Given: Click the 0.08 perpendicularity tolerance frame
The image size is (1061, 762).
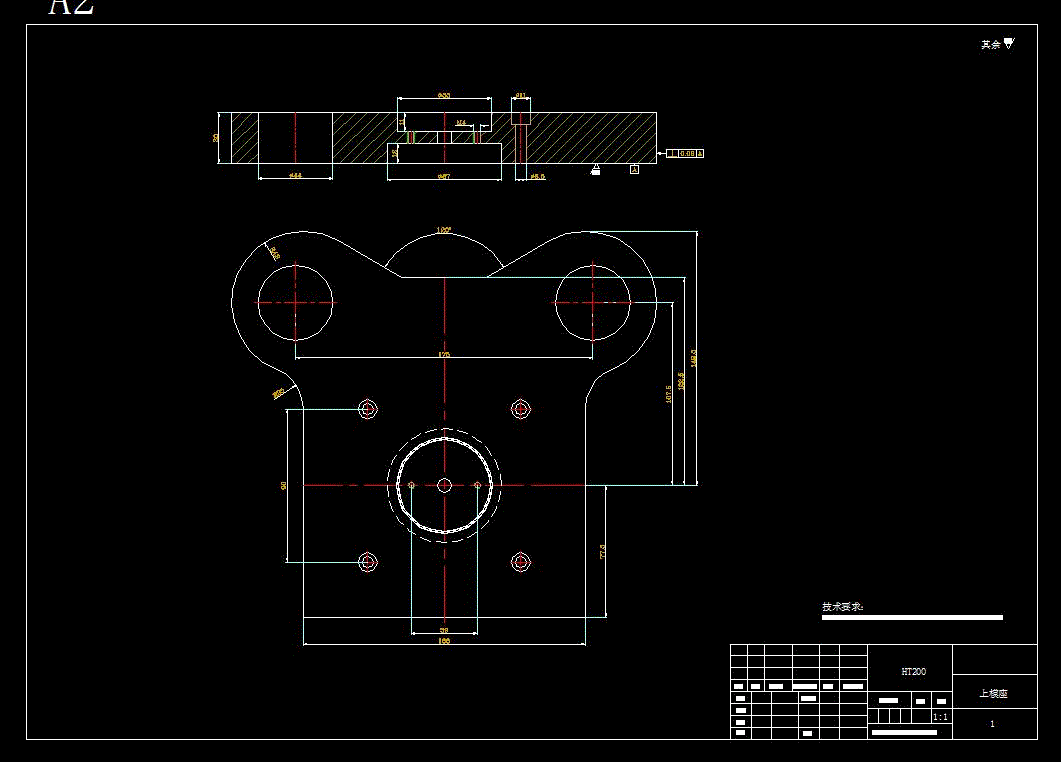Looking at the screenshot, I should [685, 154].
